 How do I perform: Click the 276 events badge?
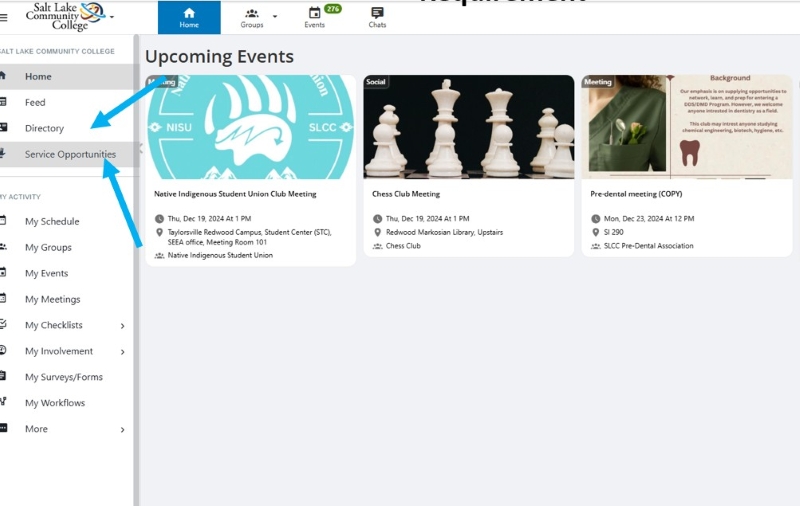point(333,9)
